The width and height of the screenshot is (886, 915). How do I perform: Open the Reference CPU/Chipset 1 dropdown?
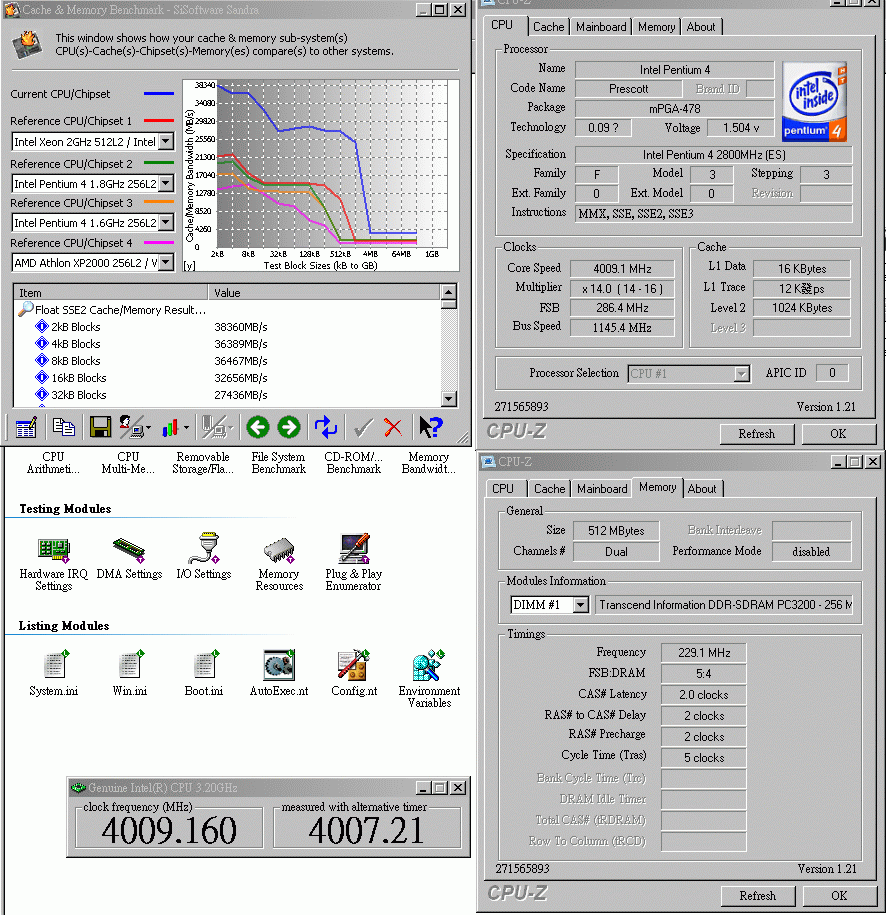pos(166,141)
